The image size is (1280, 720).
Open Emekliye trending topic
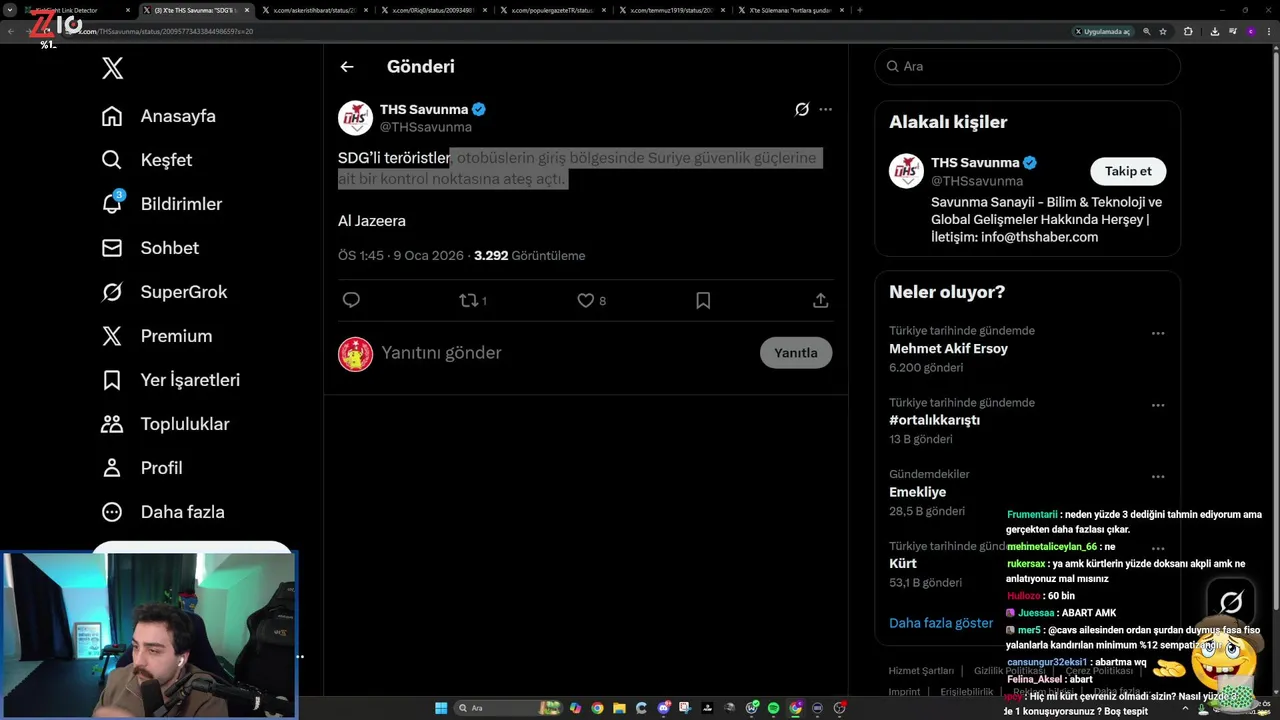(x=917, y=492)
